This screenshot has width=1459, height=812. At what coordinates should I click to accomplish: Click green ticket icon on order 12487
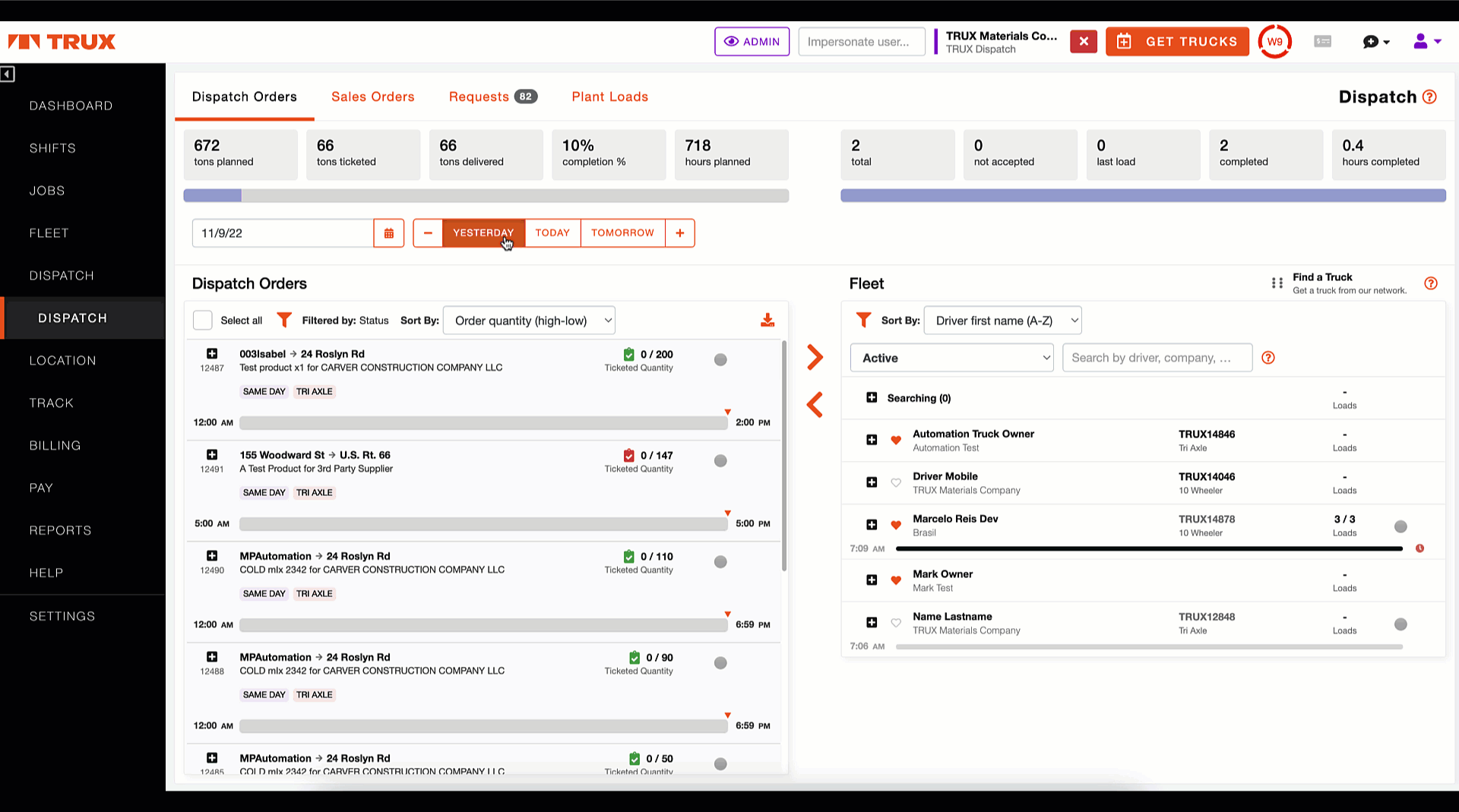[629, 354]
